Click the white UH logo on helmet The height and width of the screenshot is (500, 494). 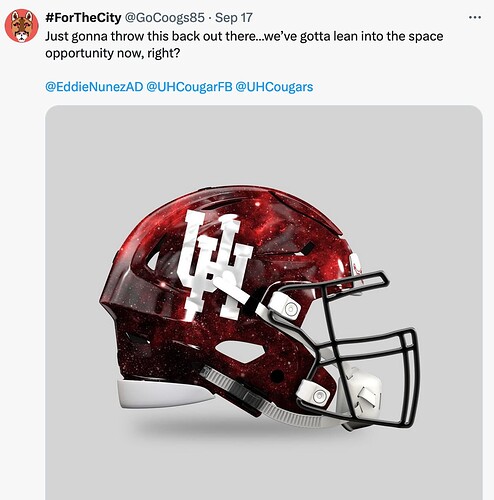pos(215,266)
